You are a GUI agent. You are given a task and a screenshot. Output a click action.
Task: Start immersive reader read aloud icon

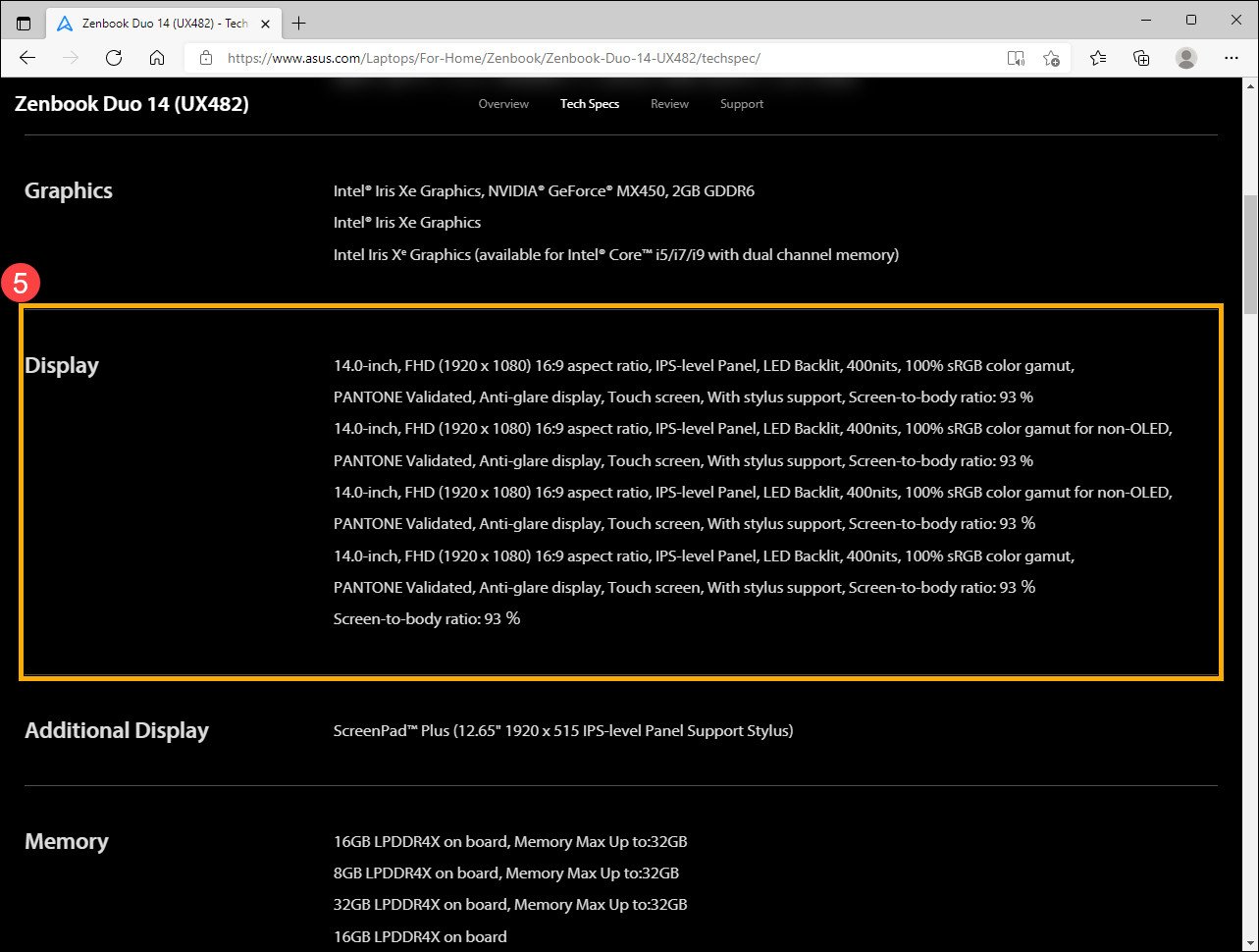(x=1017, y=58)
